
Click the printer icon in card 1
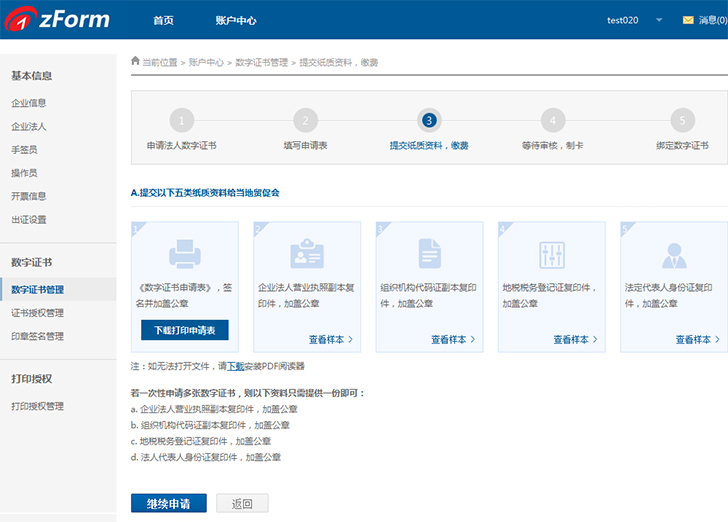coord(185,254)
